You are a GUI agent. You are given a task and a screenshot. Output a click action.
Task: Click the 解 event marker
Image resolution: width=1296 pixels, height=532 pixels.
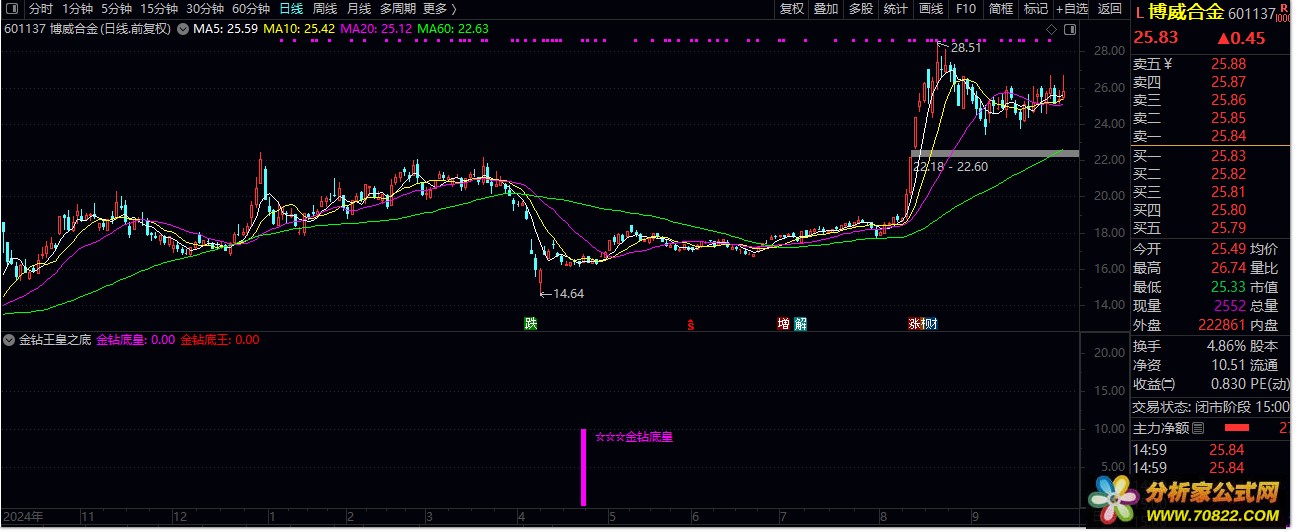(800, 323)
